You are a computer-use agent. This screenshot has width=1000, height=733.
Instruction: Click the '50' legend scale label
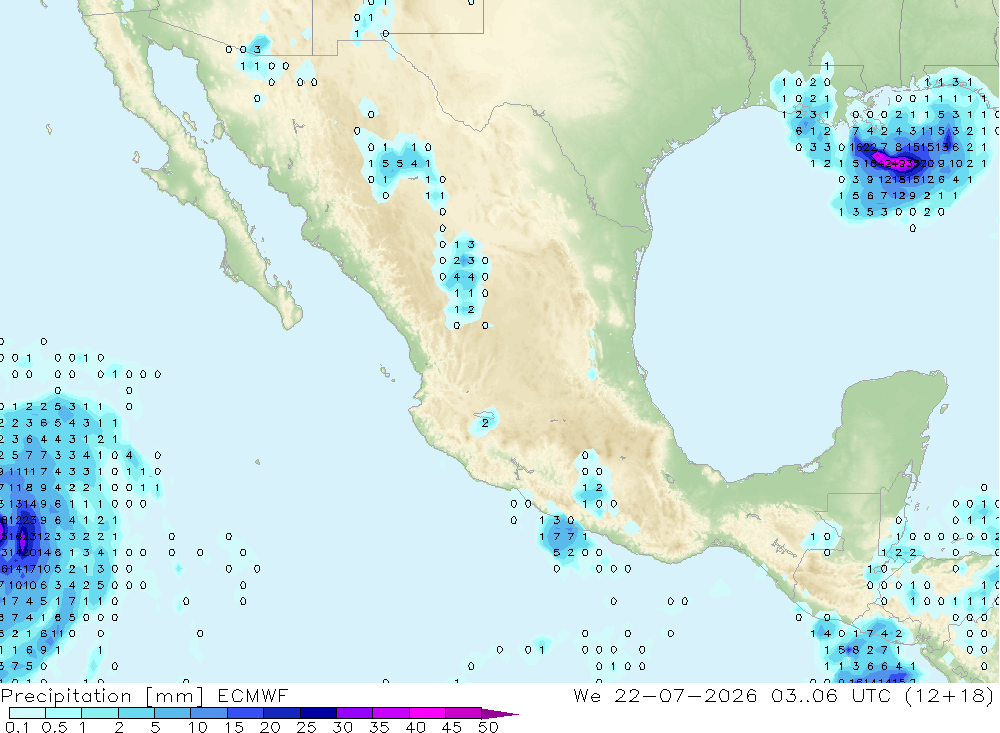coord(488,727)
